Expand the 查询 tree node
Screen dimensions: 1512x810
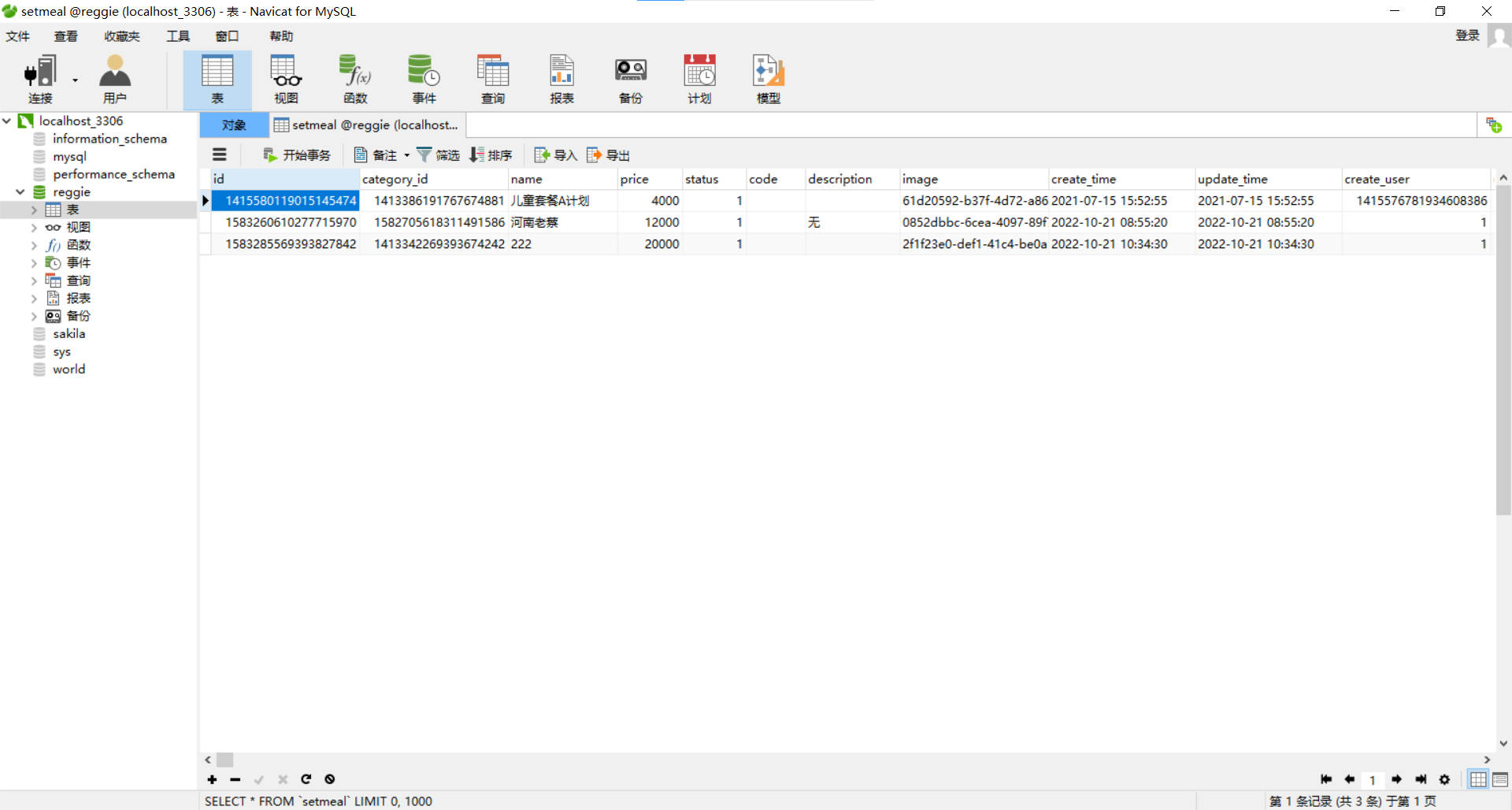pyautogui.click(x=34, y=281)
